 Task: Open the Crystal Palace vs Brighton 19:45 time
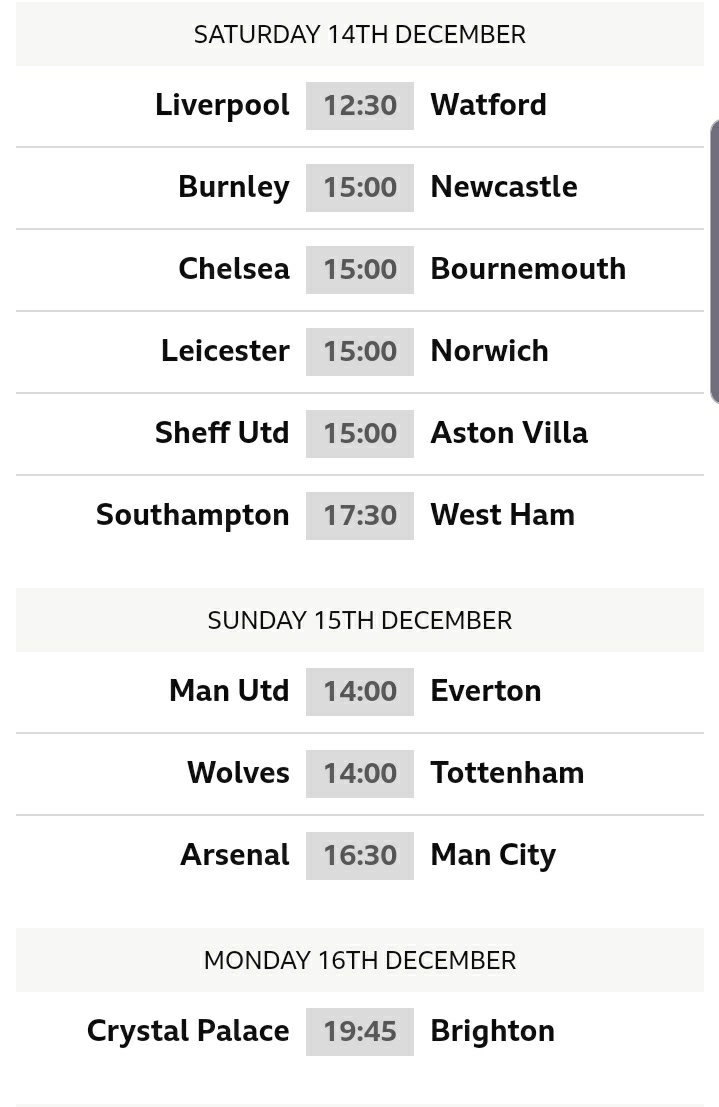coord(360,1031)
